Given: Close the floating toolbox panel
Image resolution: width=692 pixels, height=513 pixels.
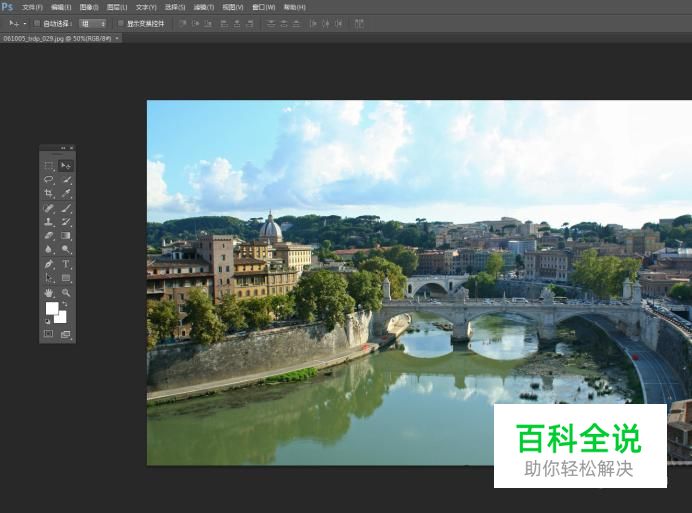Looking at the screenshot, I should click(71, 148).
